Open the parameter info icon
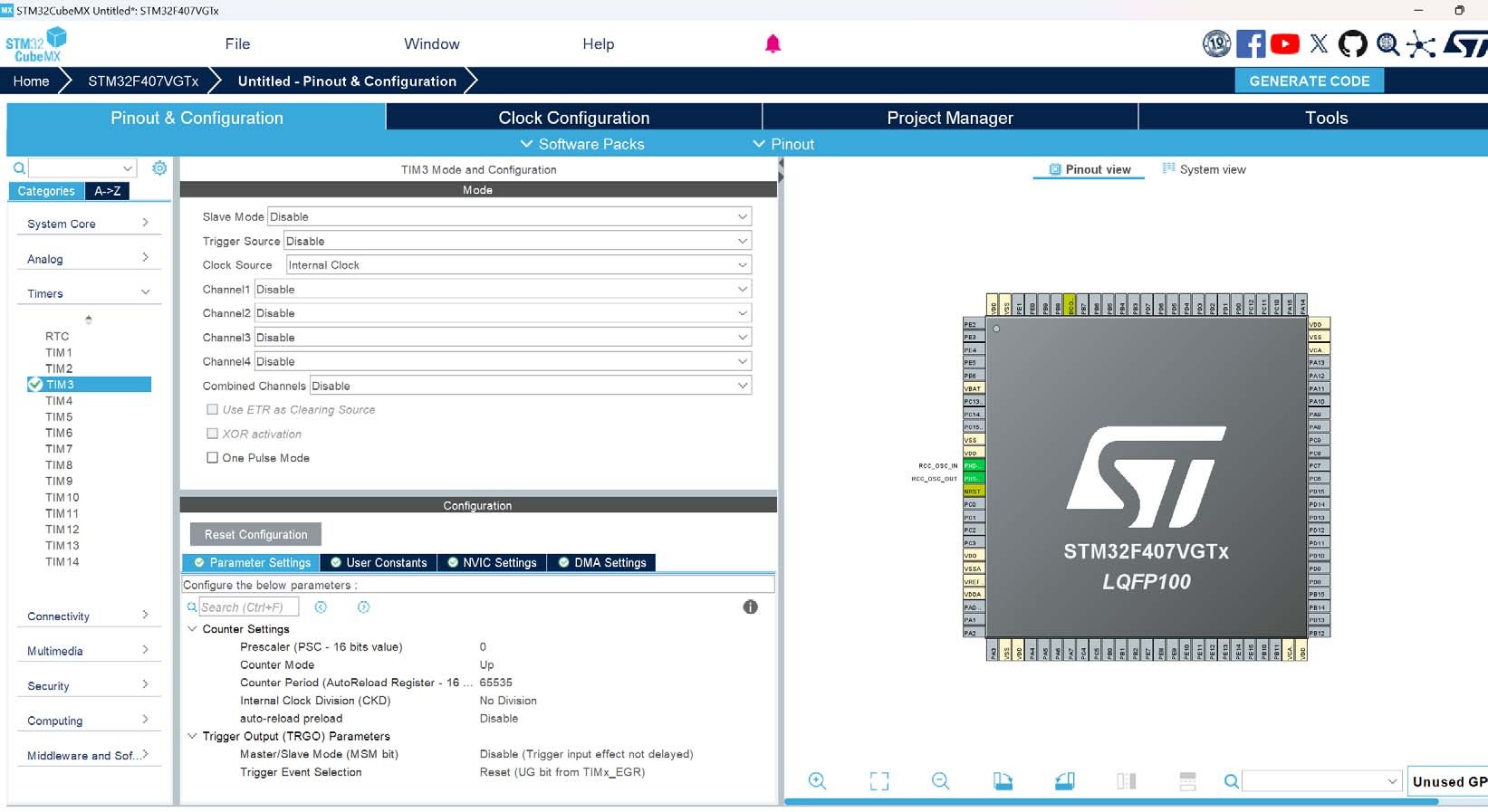The width and height of the screenshot is (1488, 812). (x=750, y=607)
